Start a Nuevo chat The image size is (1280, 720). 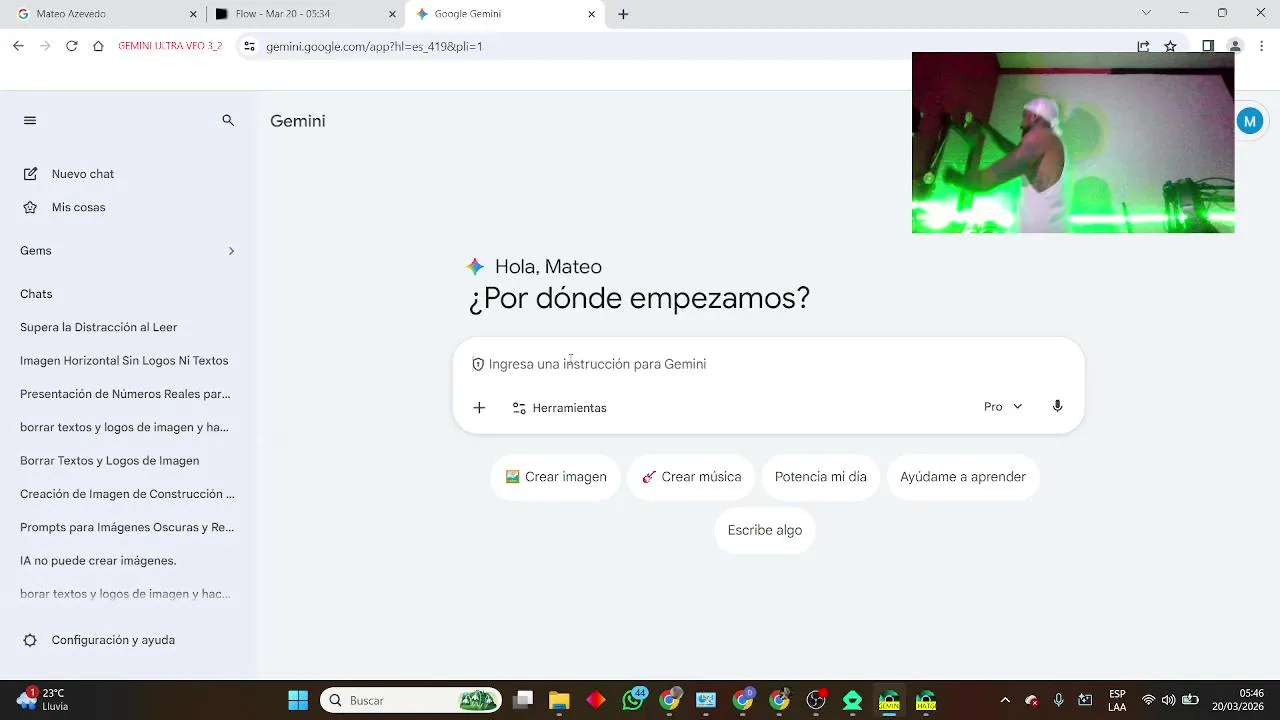(68, 174)
